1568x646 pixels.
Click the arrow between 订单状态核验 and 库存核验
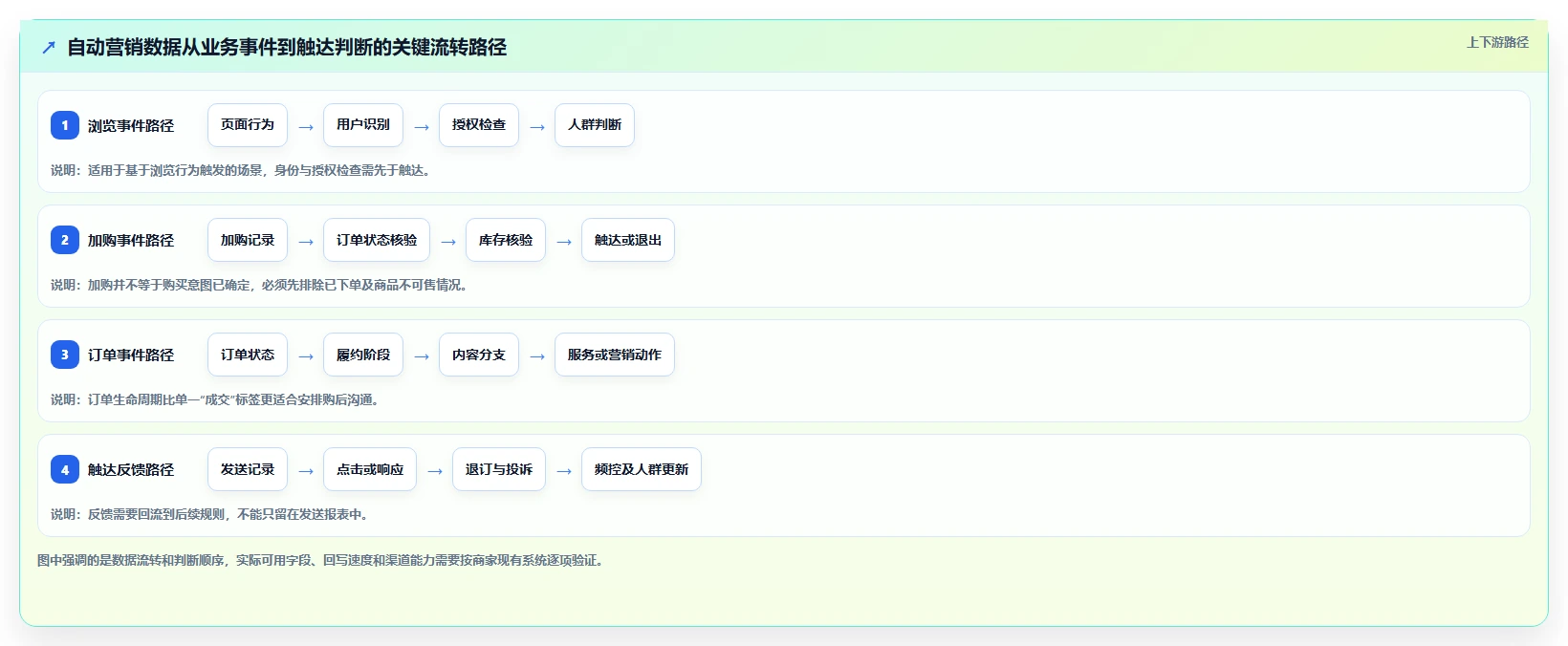(448, 242)
